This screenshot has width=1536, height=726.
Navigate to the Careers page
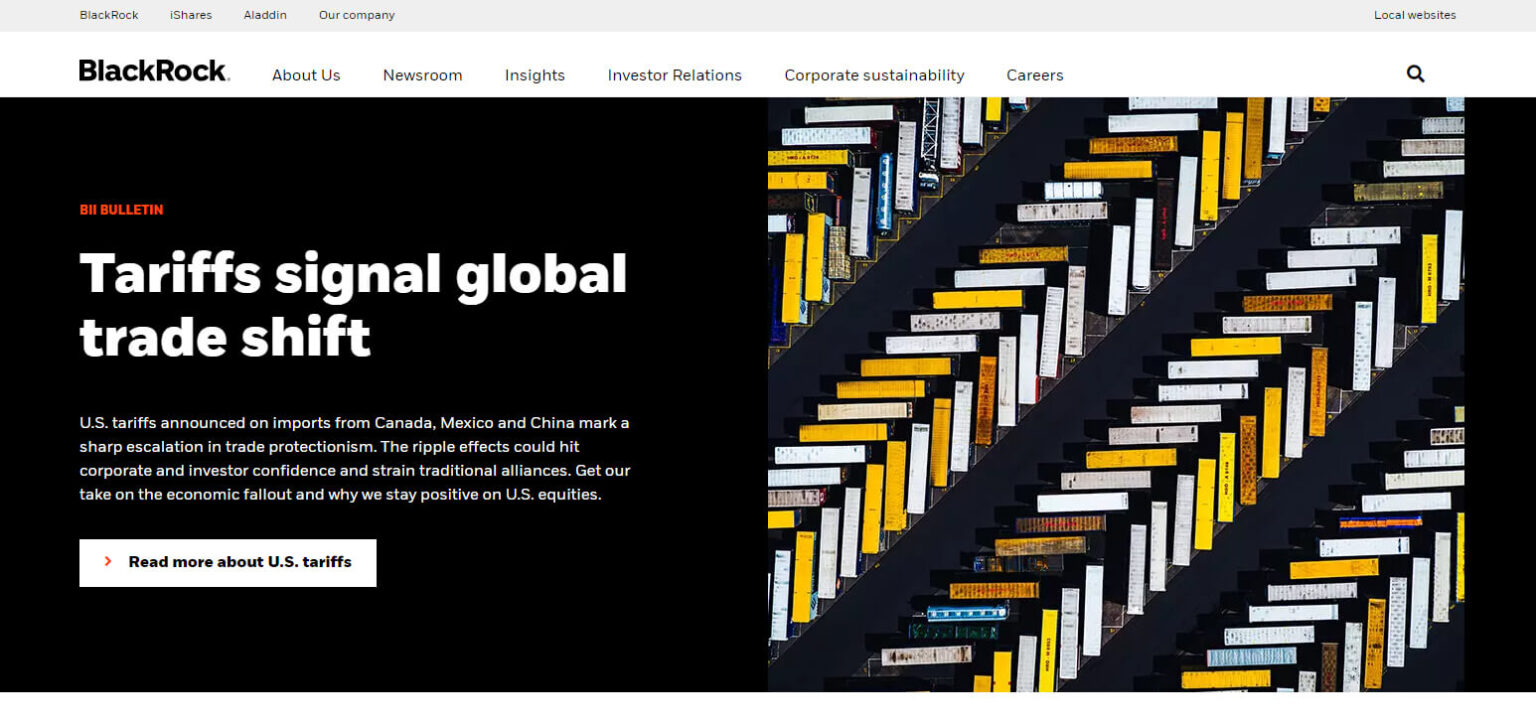click(x=1034, y=75)
